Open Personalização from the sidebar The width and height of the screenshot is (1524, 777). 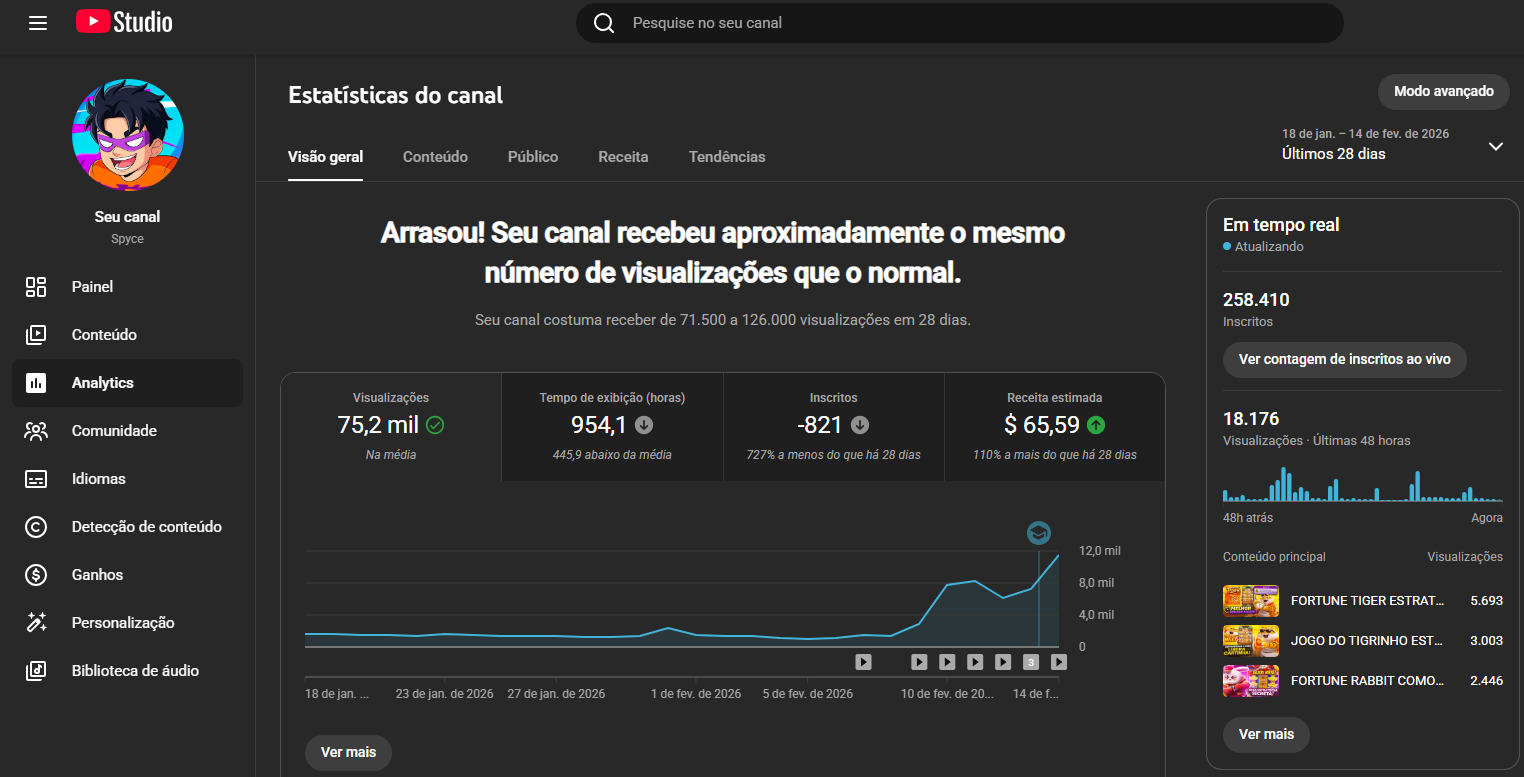pyautogui.click(x=127, y=623)
